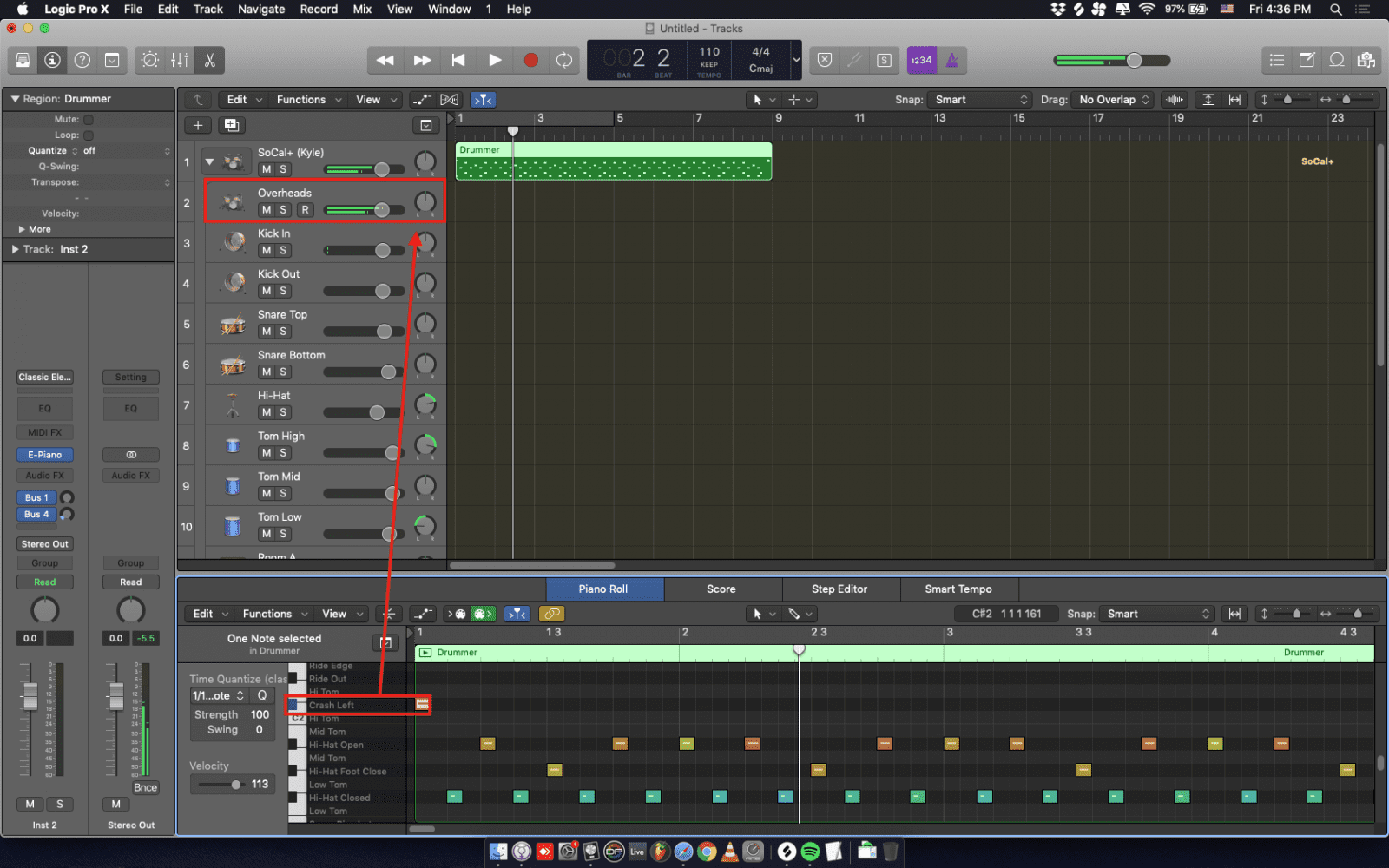Image resolution: width=1389 pixels, height=868 pixels.
Task: Click the Duplicate Track button
Action: [232, 125]
